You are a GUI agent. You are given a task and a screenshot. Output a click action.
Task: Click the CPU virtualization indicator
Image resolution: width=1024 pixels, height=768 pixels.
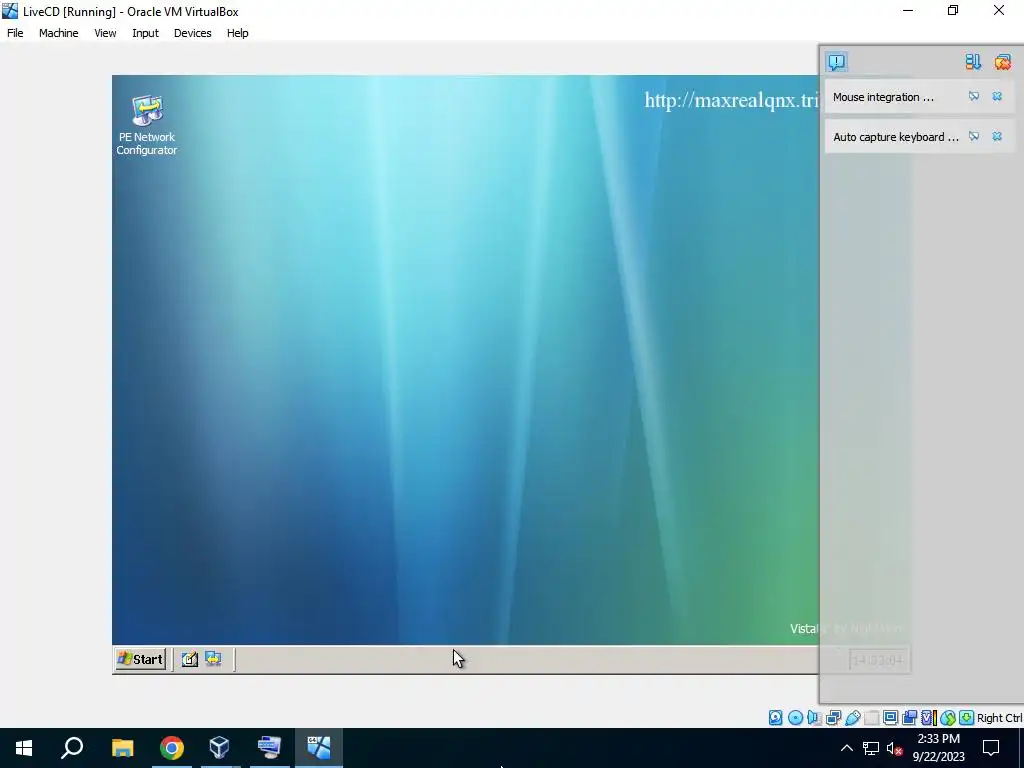(930, 718)
